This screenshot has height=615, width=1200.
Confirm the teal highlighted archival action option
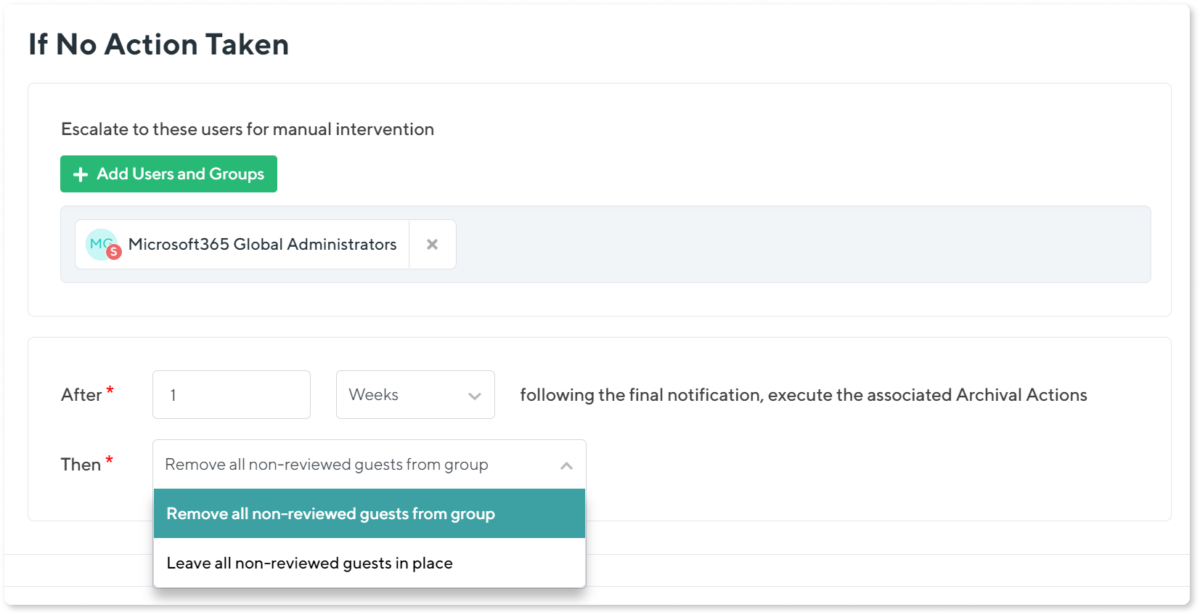pos(330,513)
